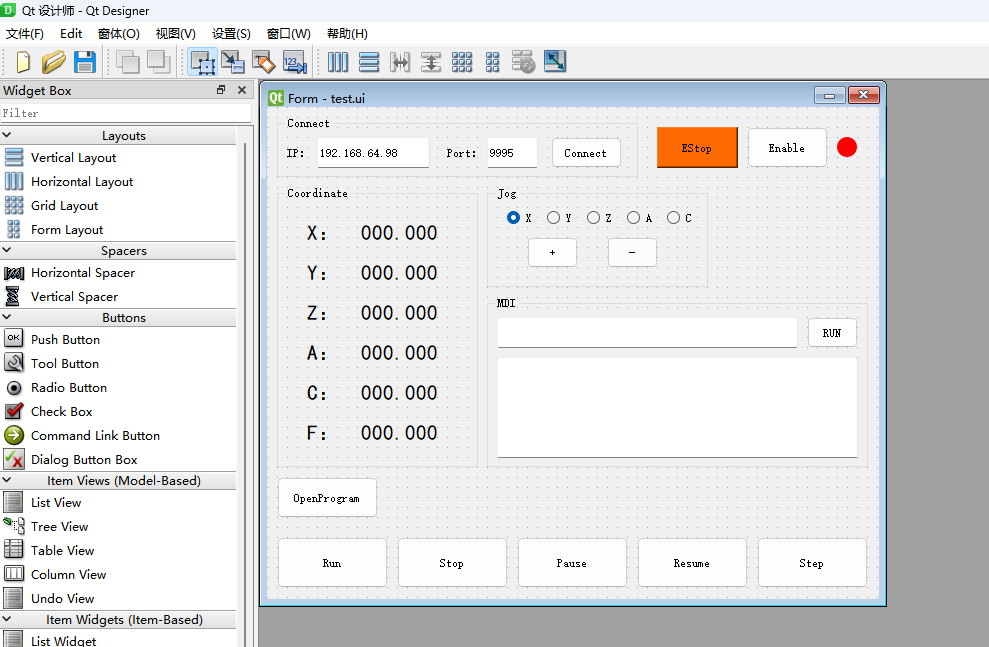Click the Adjust Size toolbar icon
The width and height of the screenshot is (989, 647).
coord(554,62)
